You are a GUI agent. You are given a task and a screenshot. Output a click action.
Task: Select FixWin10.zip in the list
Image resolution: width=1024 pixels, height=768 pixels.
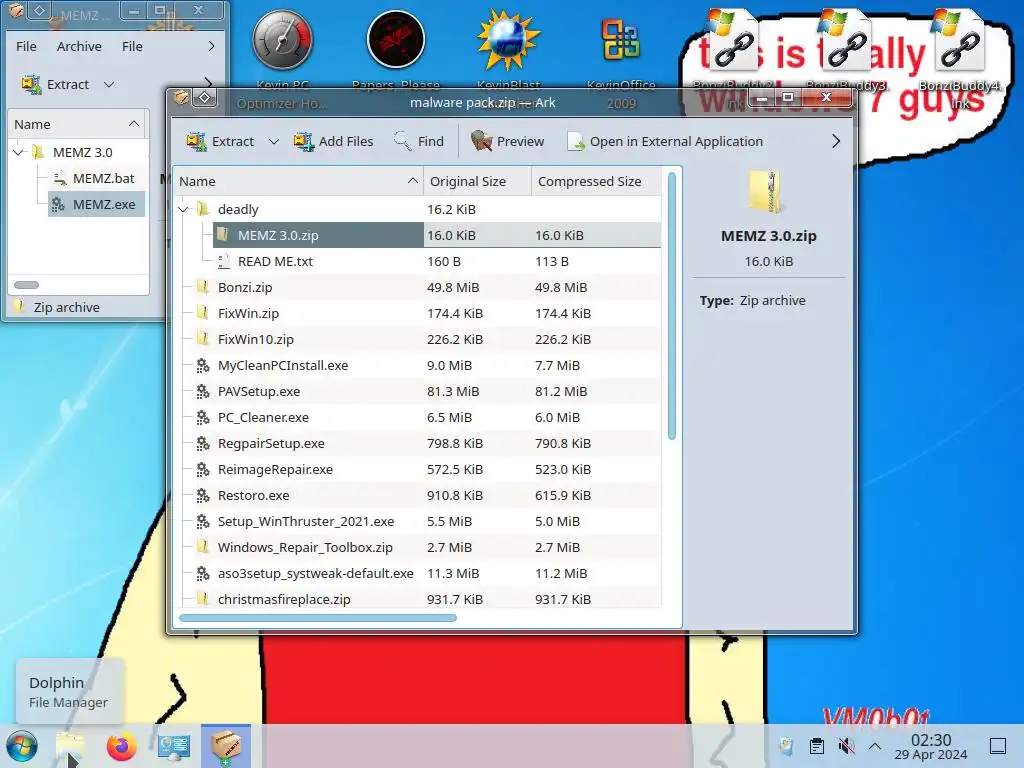click(x=255, y=340)
